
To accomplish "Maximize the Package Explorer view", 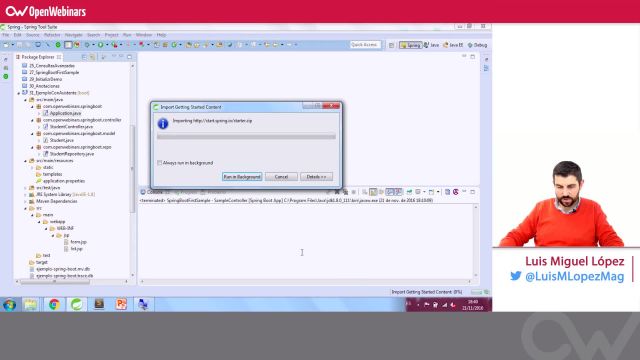I will click(x=129, y=57).
